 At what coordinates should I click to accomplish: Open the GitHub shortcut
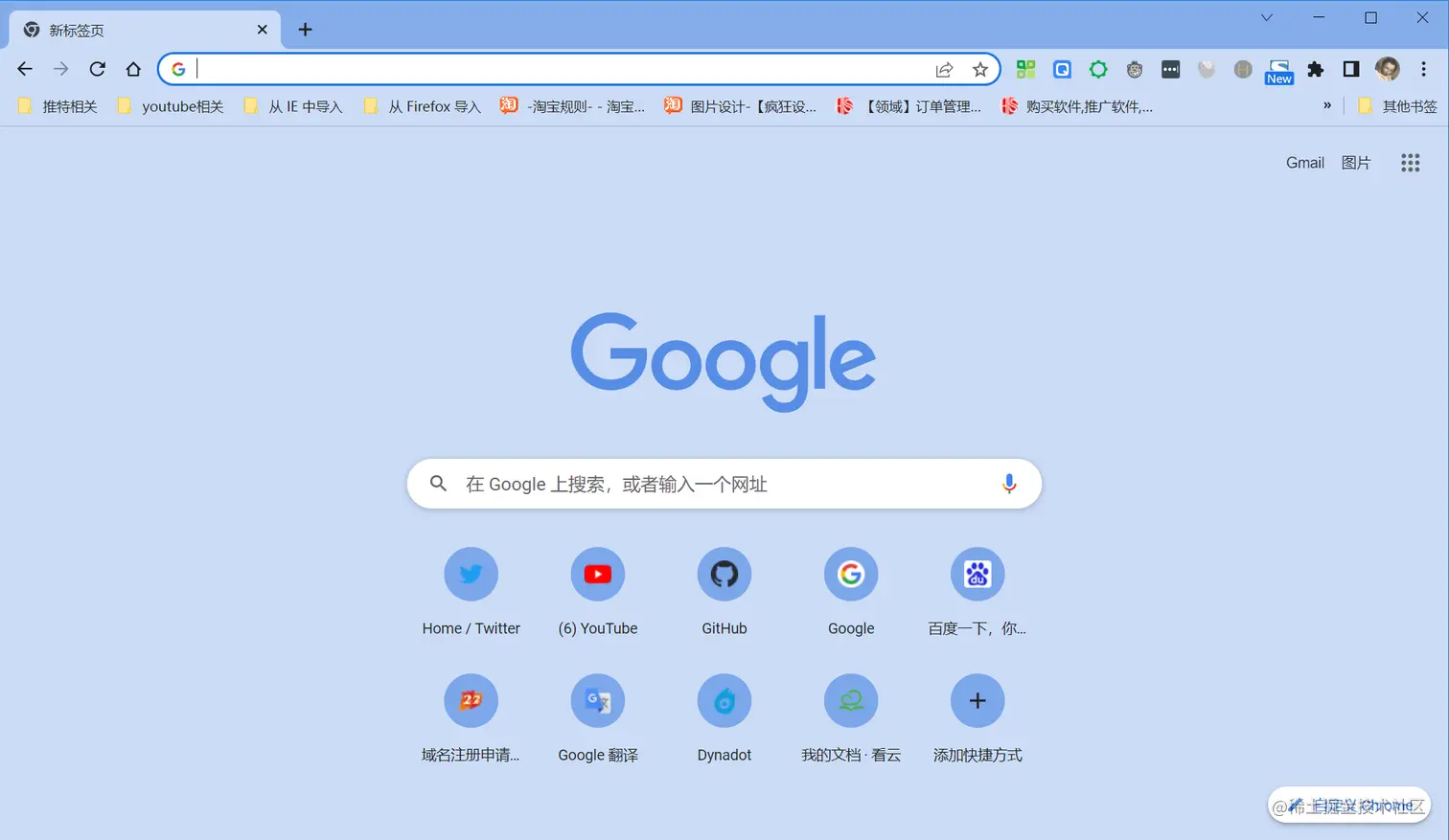tap(724, 592)
